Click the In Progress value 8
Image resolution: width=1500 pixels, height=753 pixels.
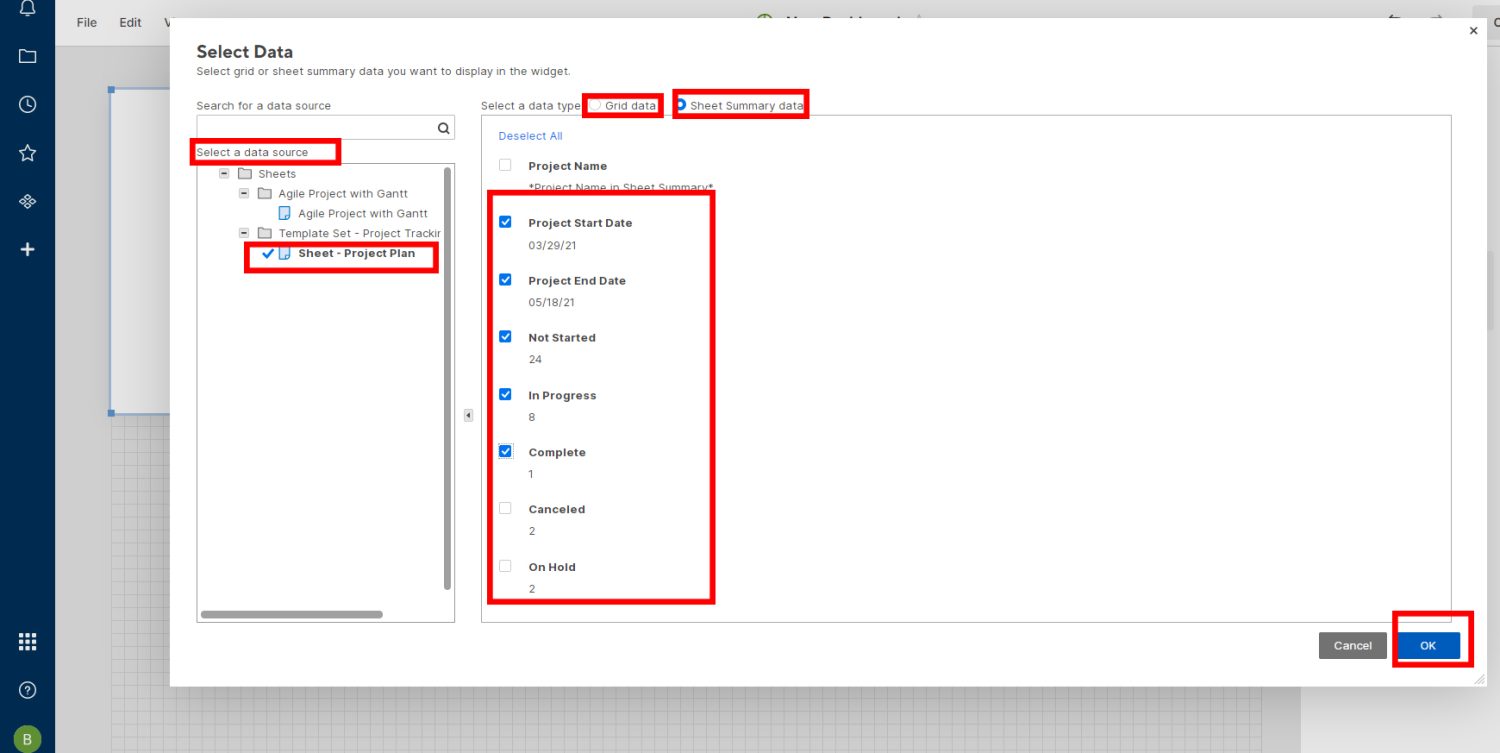coord(532,417)
